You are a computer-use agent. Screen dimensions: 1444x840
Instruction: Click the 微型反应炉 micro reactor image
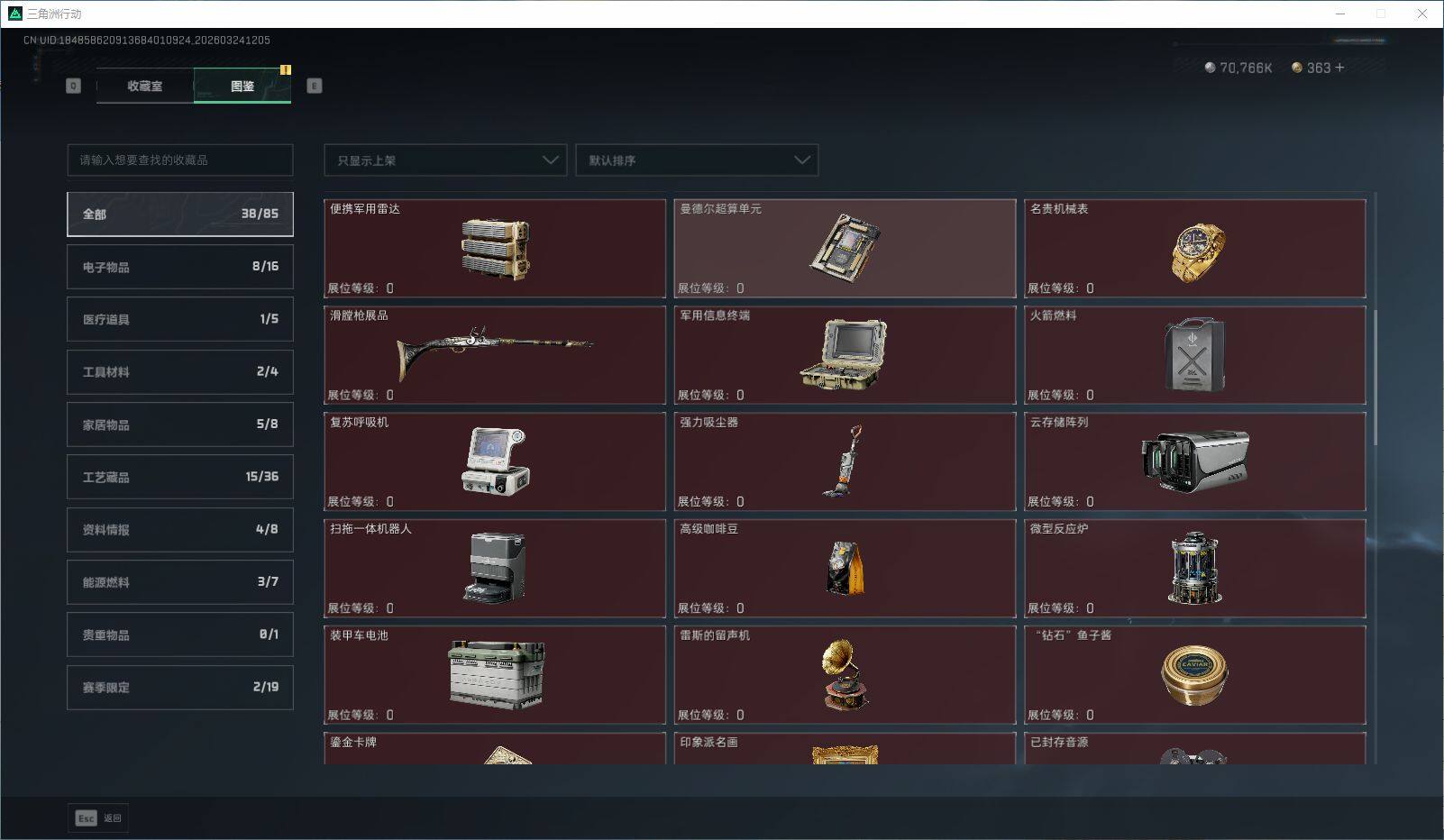pyautogui.click(x=1195, y=566)
